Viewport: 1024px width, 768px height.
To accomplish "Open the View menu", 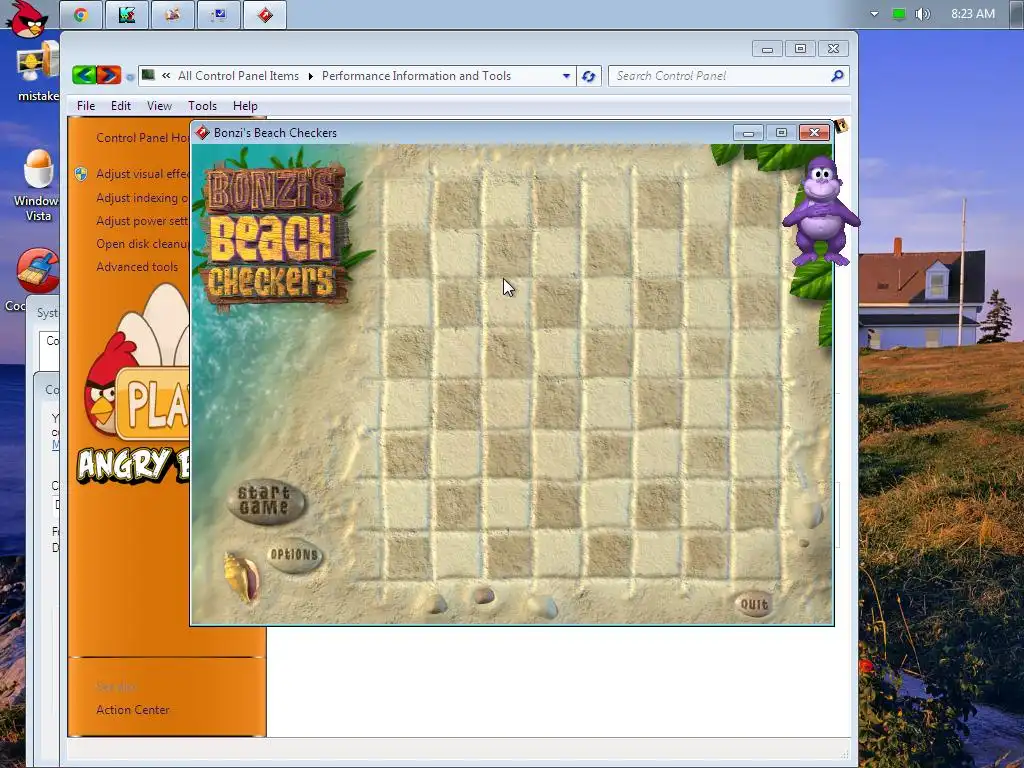I will pos(159,106).
